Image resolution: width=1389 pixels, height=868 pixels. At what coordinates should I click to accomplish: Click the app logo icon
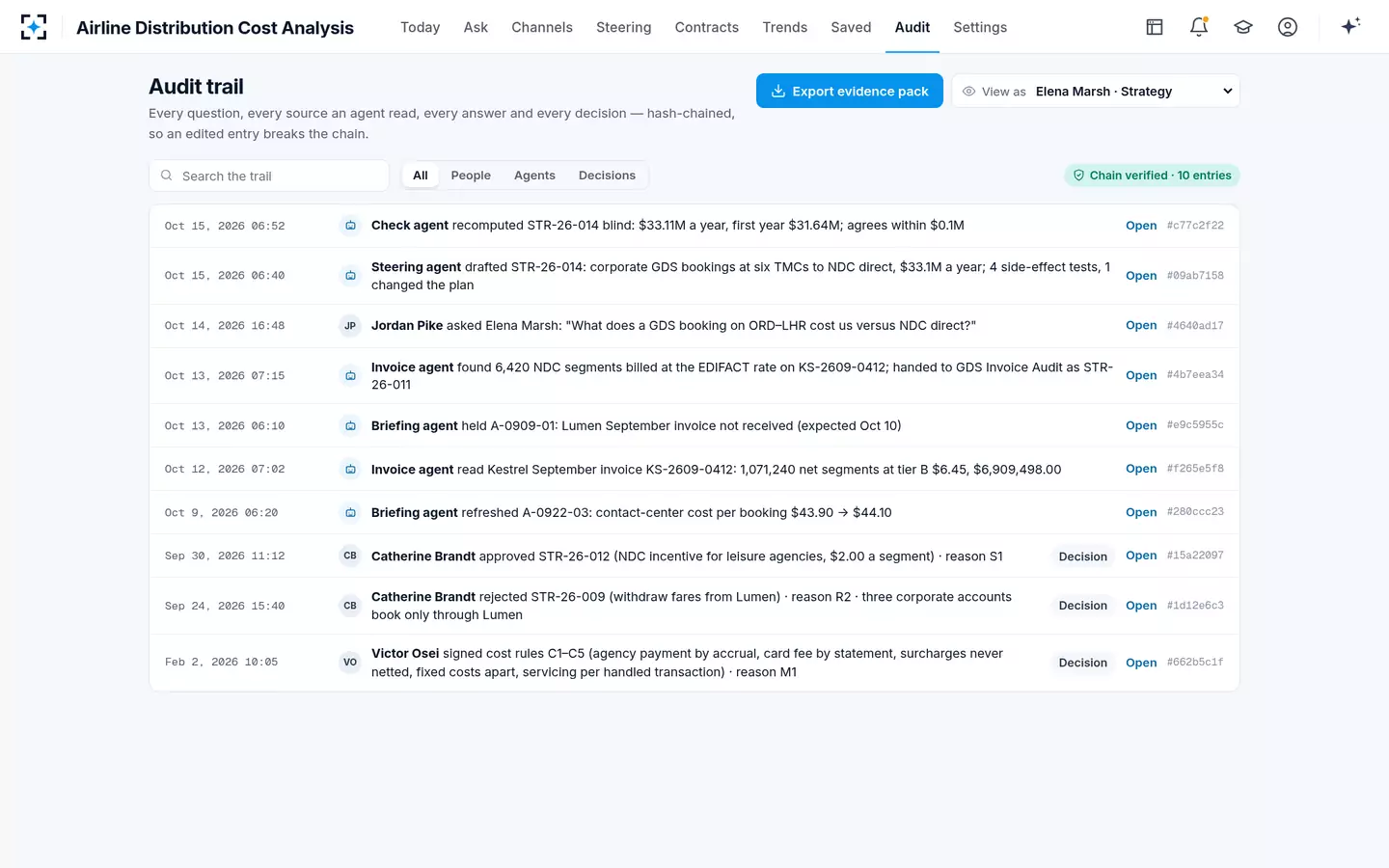[x=34, y=27]
